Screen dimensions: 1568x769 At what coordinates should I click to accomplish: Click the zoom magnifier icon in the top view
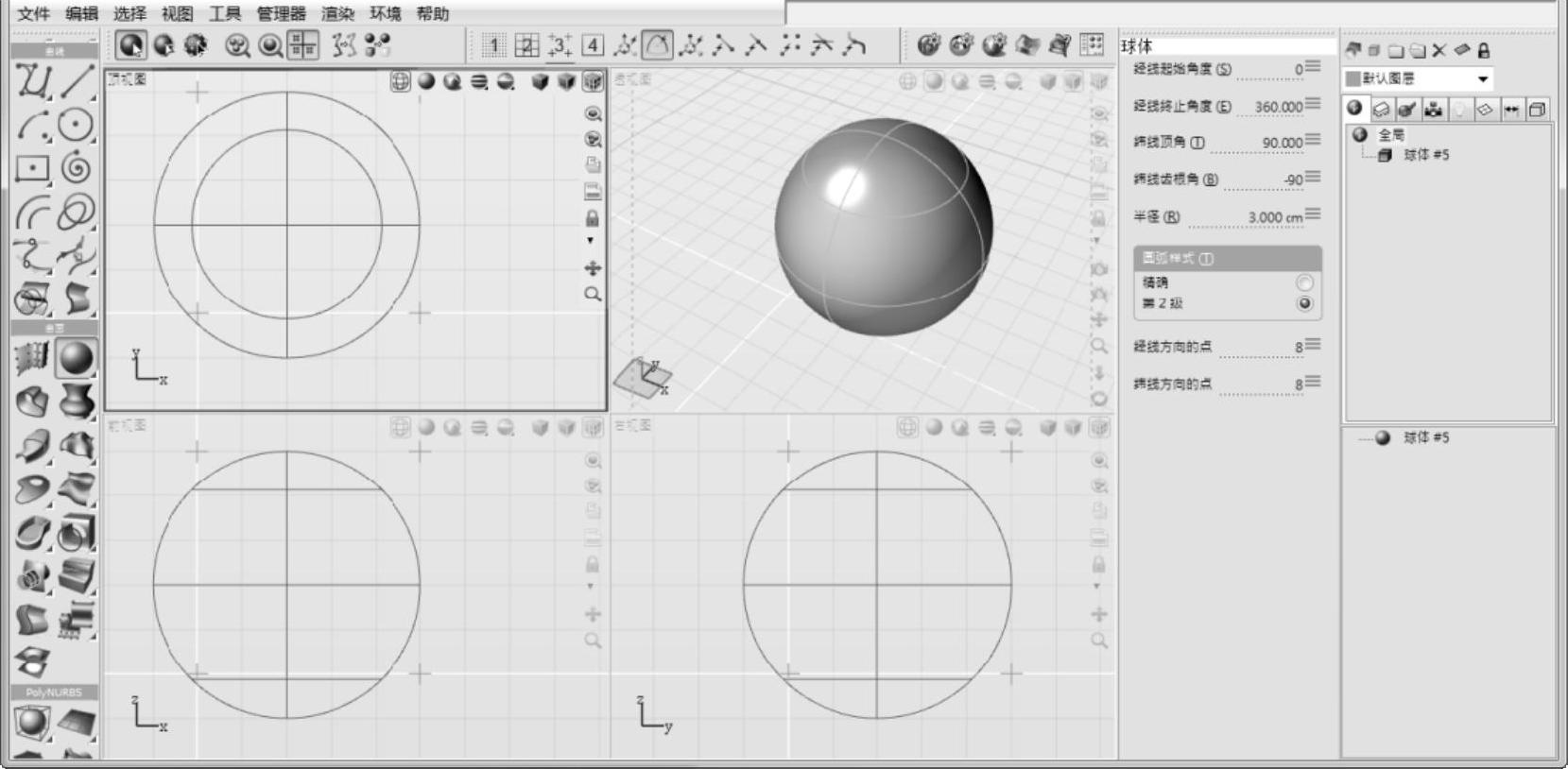coord(593,294)
